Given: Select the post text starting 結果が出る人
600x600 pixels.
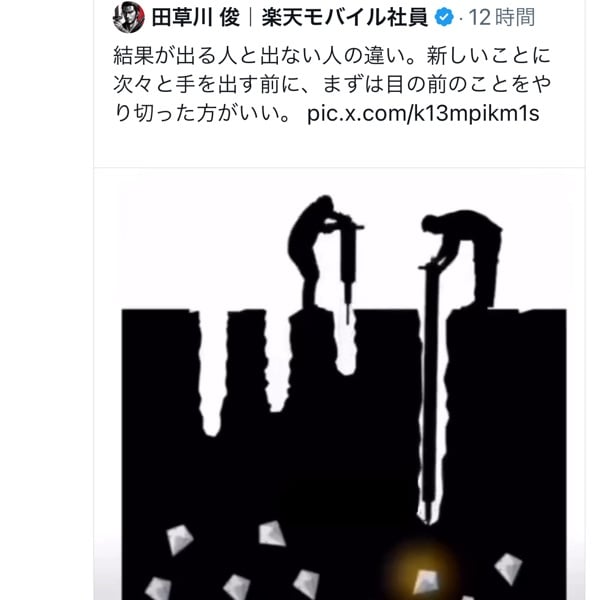Looking at the screenshot, I should click(332, 84).
